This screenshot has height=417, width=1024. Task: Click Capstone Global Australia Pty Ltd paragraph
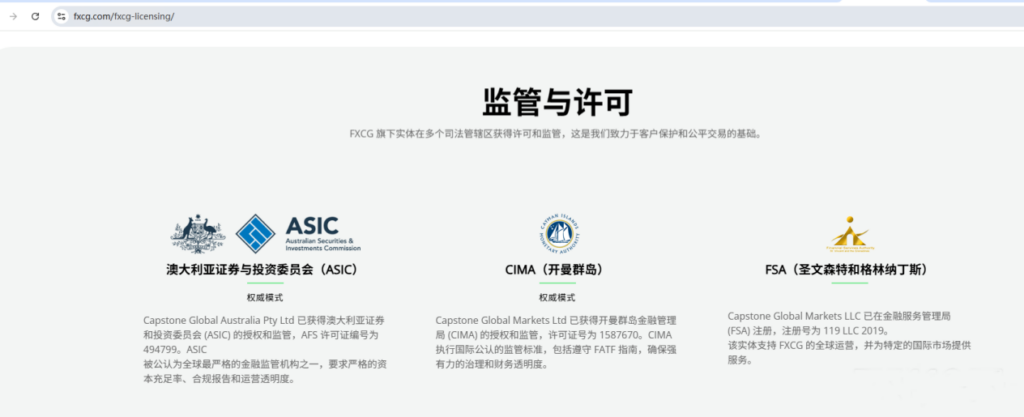coord(265,349)
